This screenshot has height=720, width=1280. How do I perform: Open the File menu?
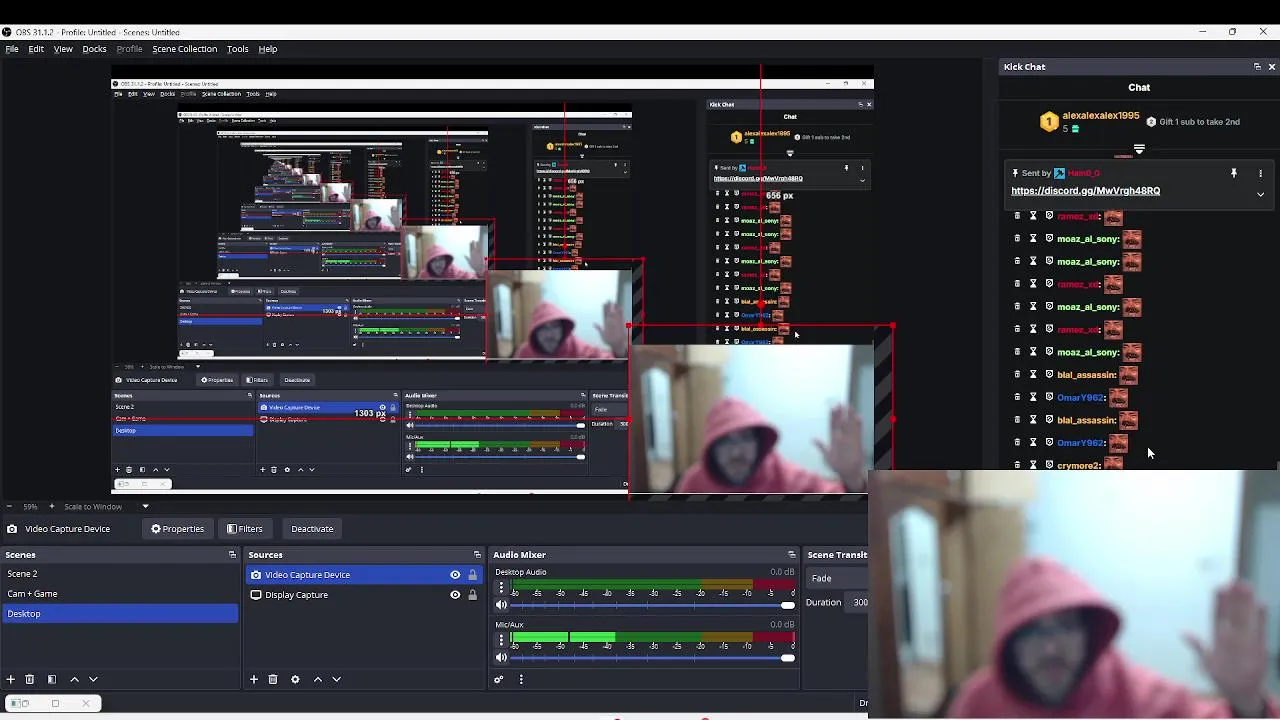[x=12, y=49]
